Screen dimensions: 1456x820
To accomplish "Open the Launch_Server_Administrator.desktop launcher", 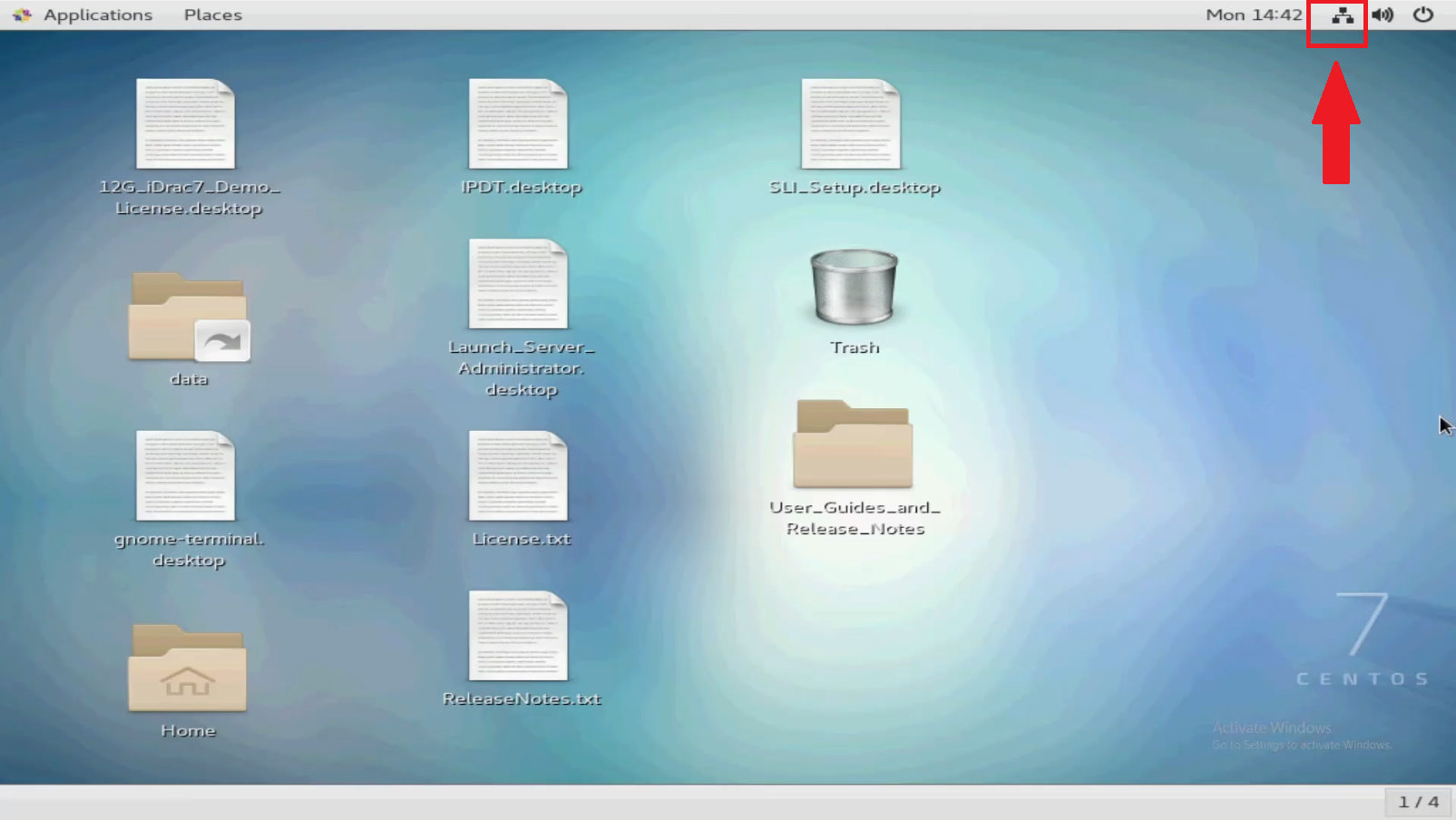I will pos(519,286).
